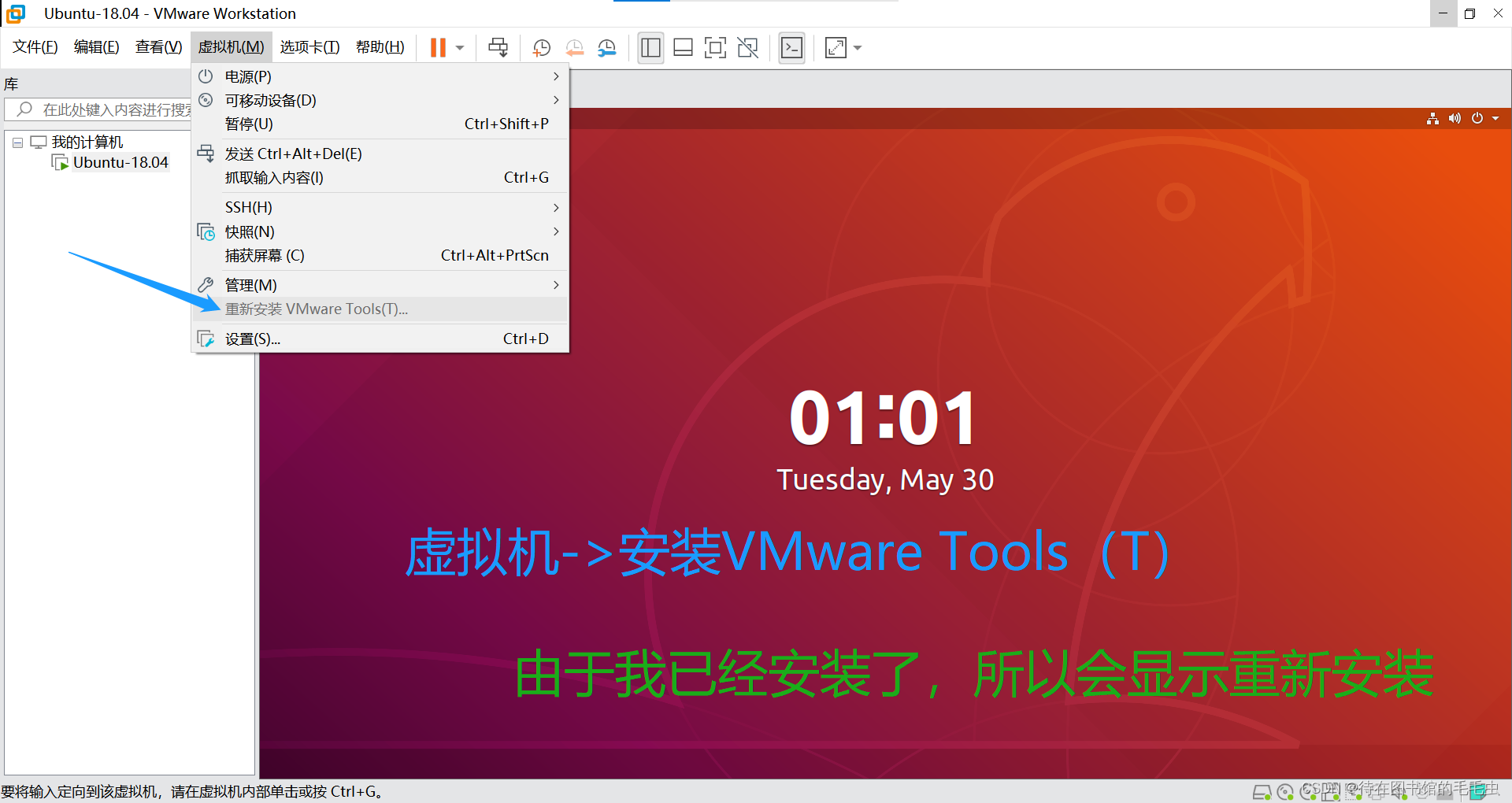Screen dimensions: 1512x803
Task: Open the 帮助(H) menu
Action: 380,47
